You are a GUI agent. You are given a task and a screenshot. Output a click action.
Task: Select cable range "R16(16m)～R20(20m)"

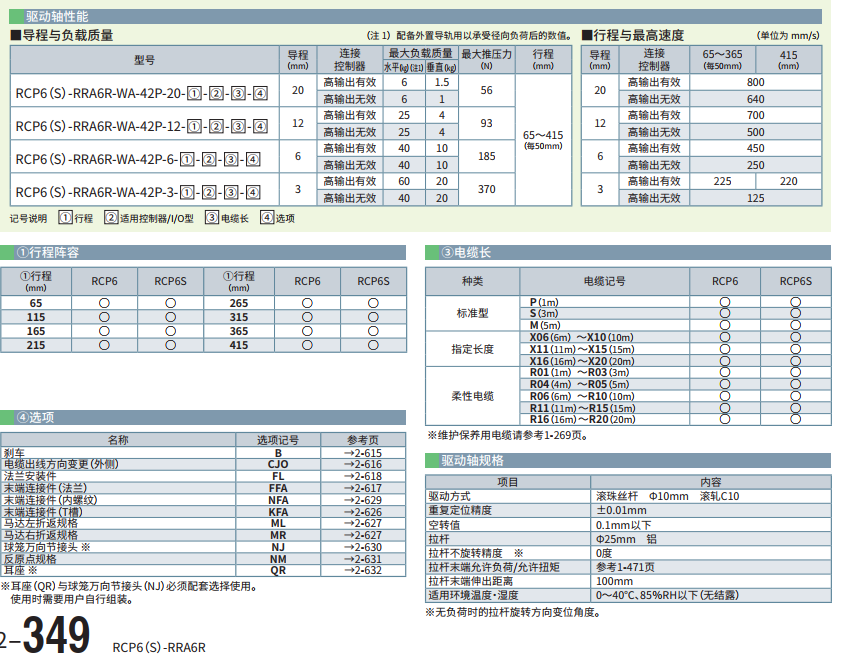583,419
